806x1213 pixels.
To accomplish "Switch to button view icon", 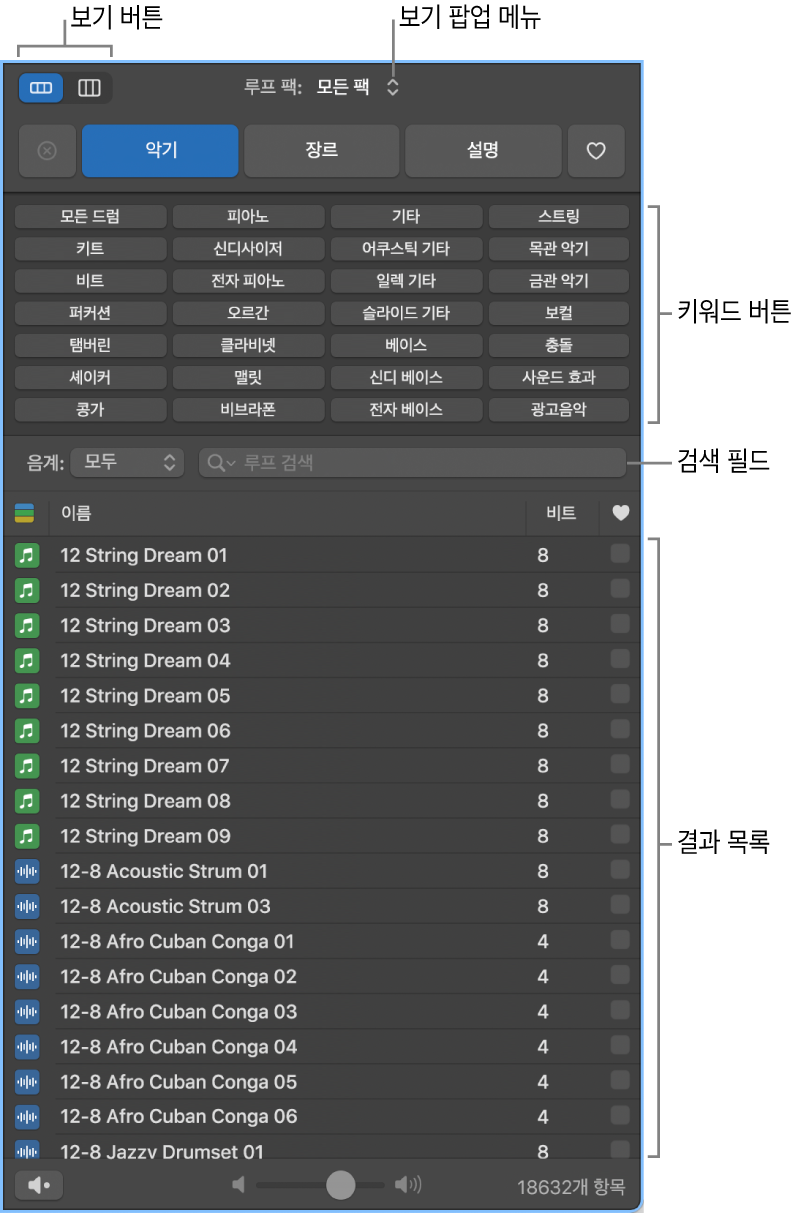I will point(41,88).
